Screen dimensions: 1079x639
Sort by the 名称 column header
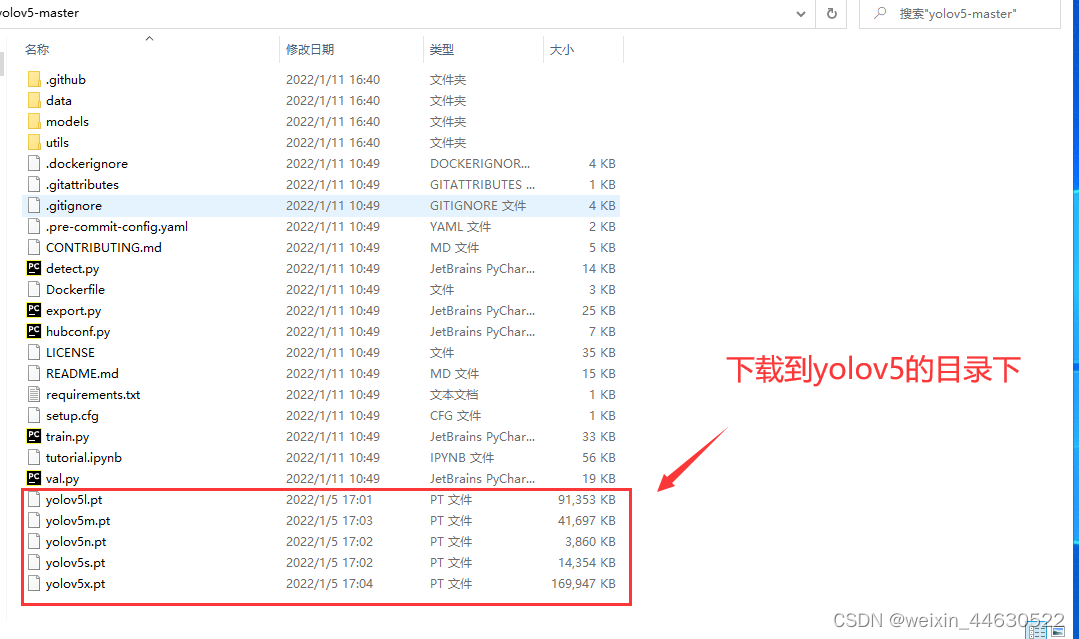coord(37,50)
